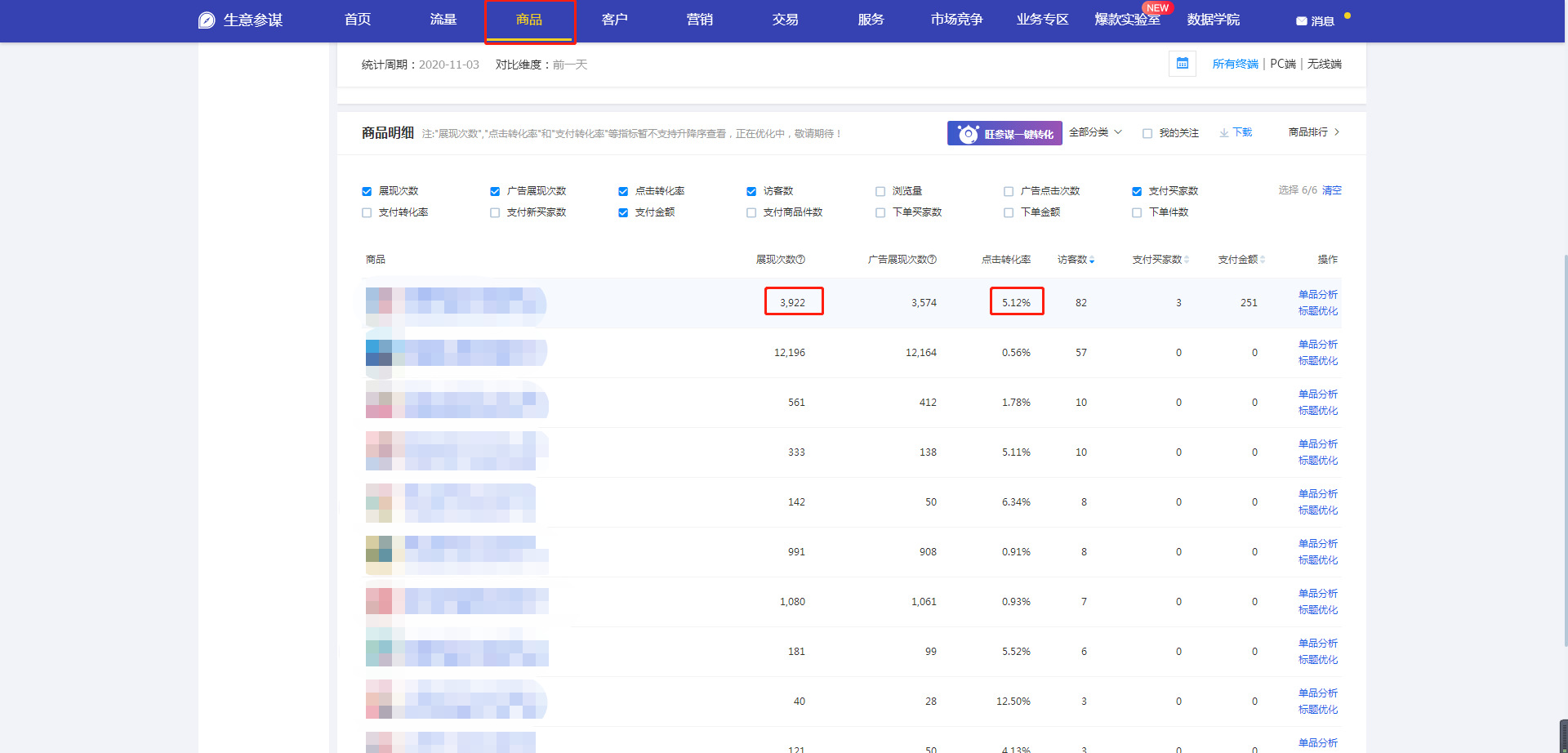Click the 消息 envelope icon
This screenshot has width=1568, height=753.
tap(1301, 21)
